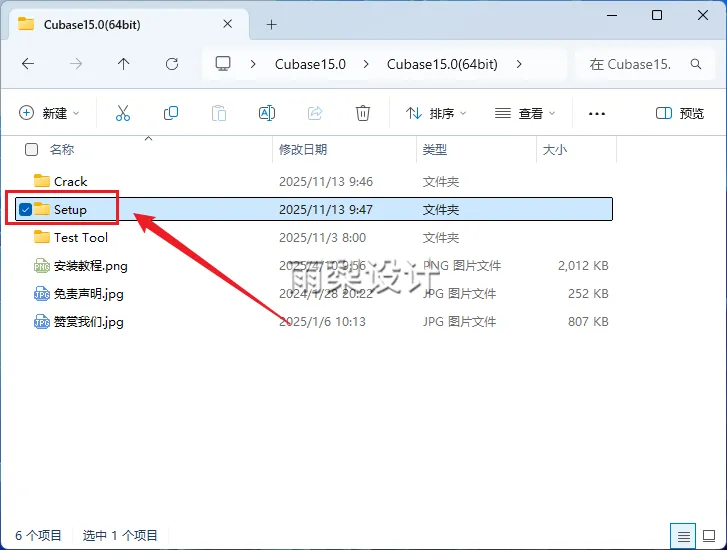Select the file 安装教程.png
727x550 pixels.
point(91,266)
